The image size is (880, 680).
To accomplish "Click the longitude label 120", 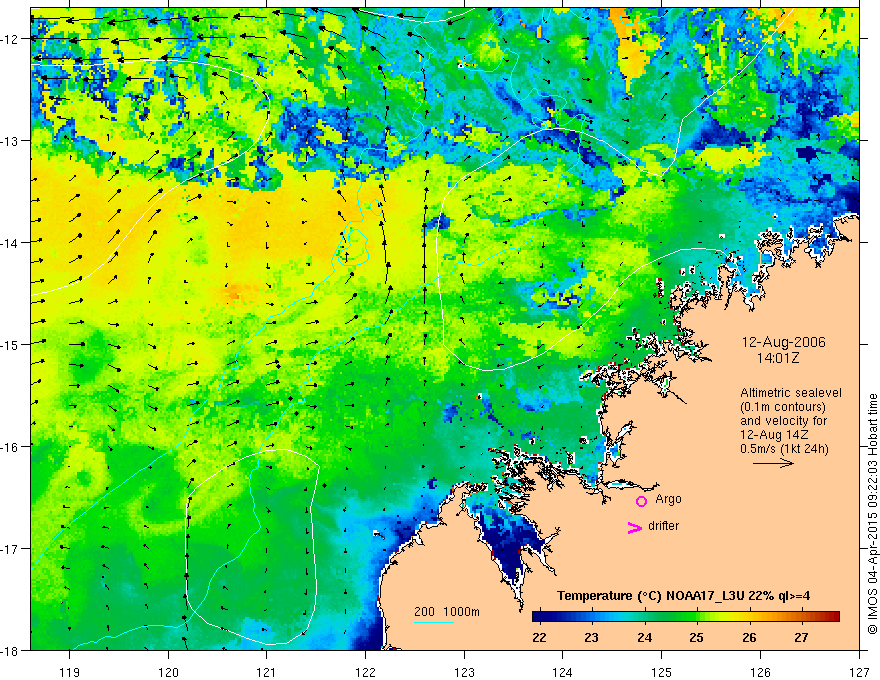I will coord(168,672).
